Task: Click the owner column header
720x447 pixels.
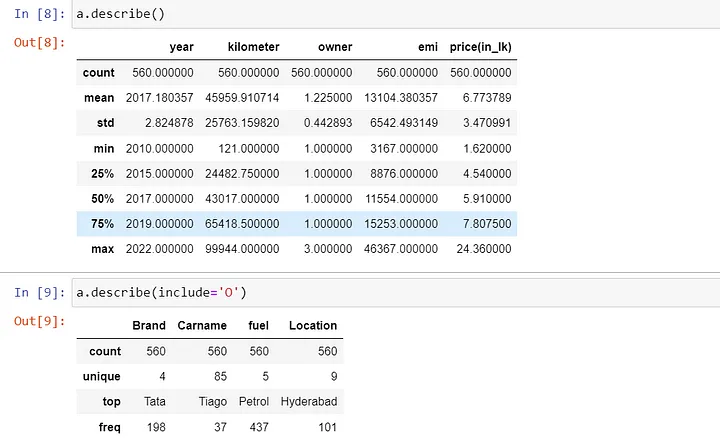Action: 335,47
